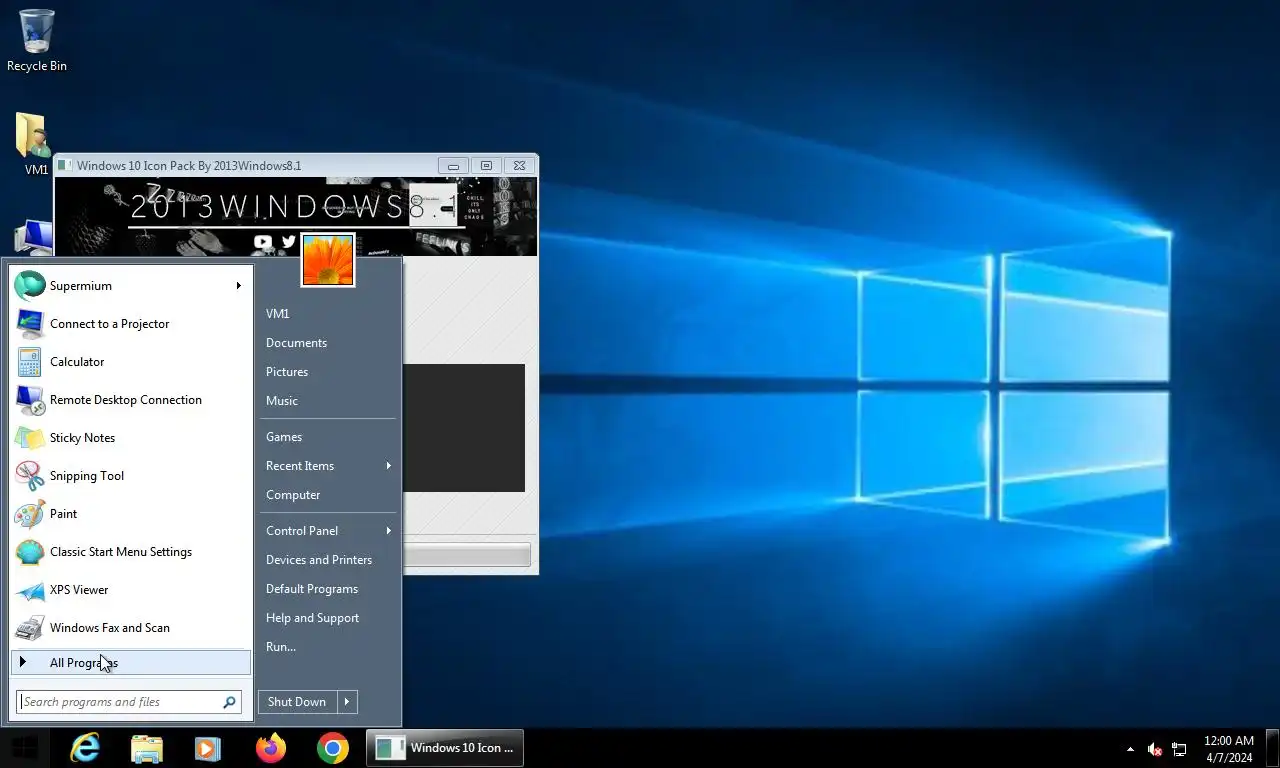Open the clock and date in the tray
The image size is (1280, 768).
coord(1228,749)
